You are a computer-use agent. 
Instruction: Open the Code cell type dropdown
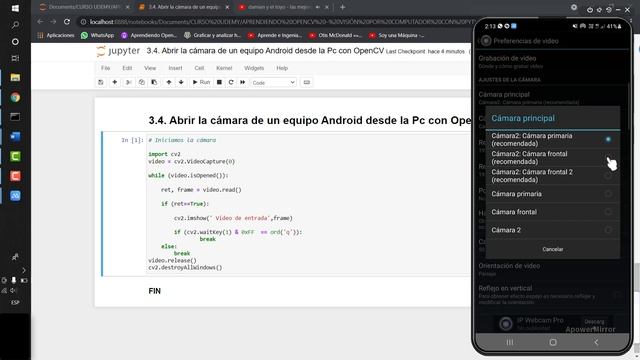tap(273, 82)
